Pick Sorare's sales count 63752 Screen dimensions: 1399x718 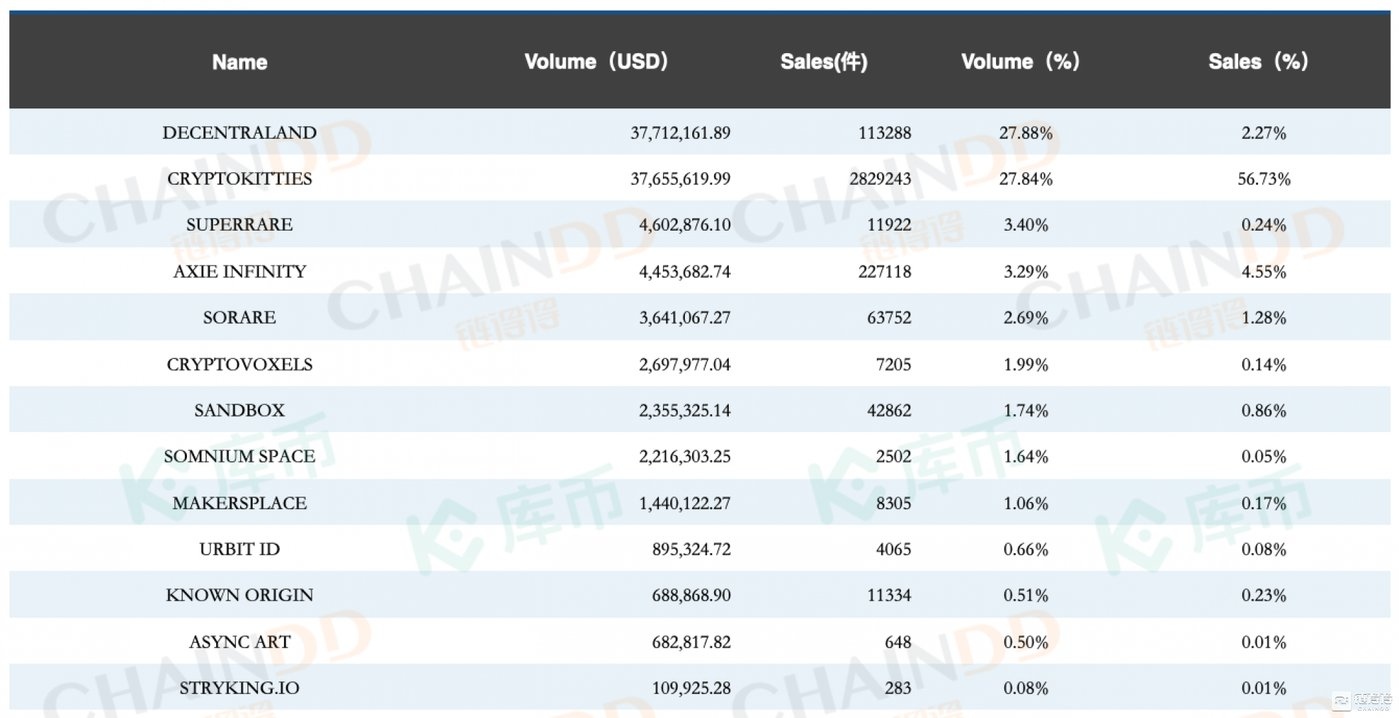(889, 318)
